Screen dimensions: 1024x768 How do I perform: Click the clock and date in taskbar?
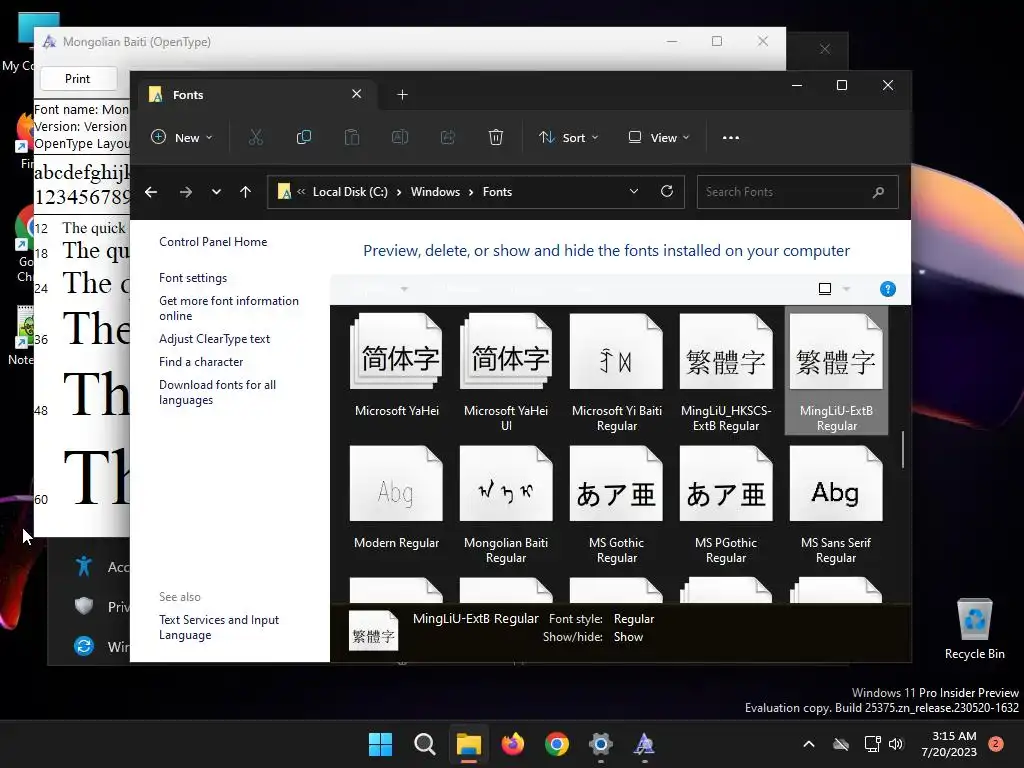pyautogui.click(x=949, y=744)
